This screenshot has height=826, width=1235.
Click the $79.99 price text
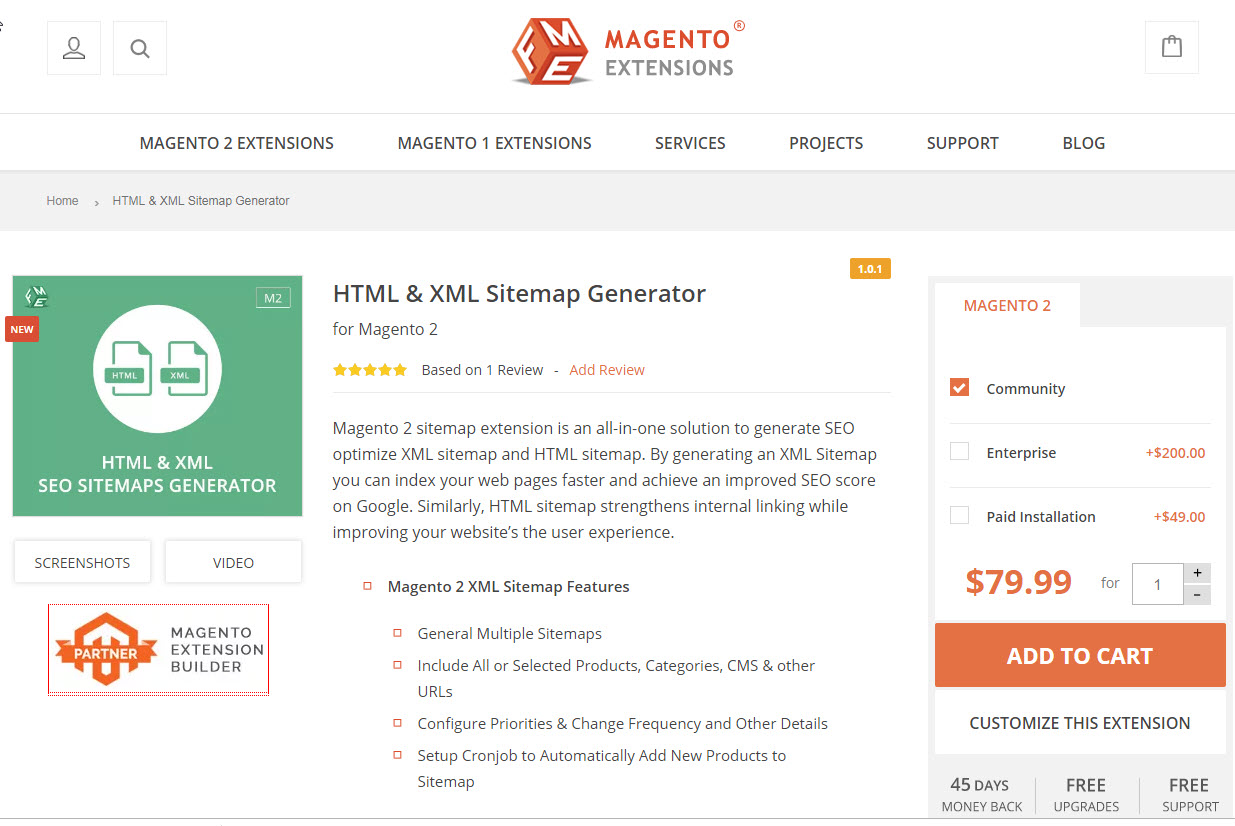click(x=1018, y=582)
